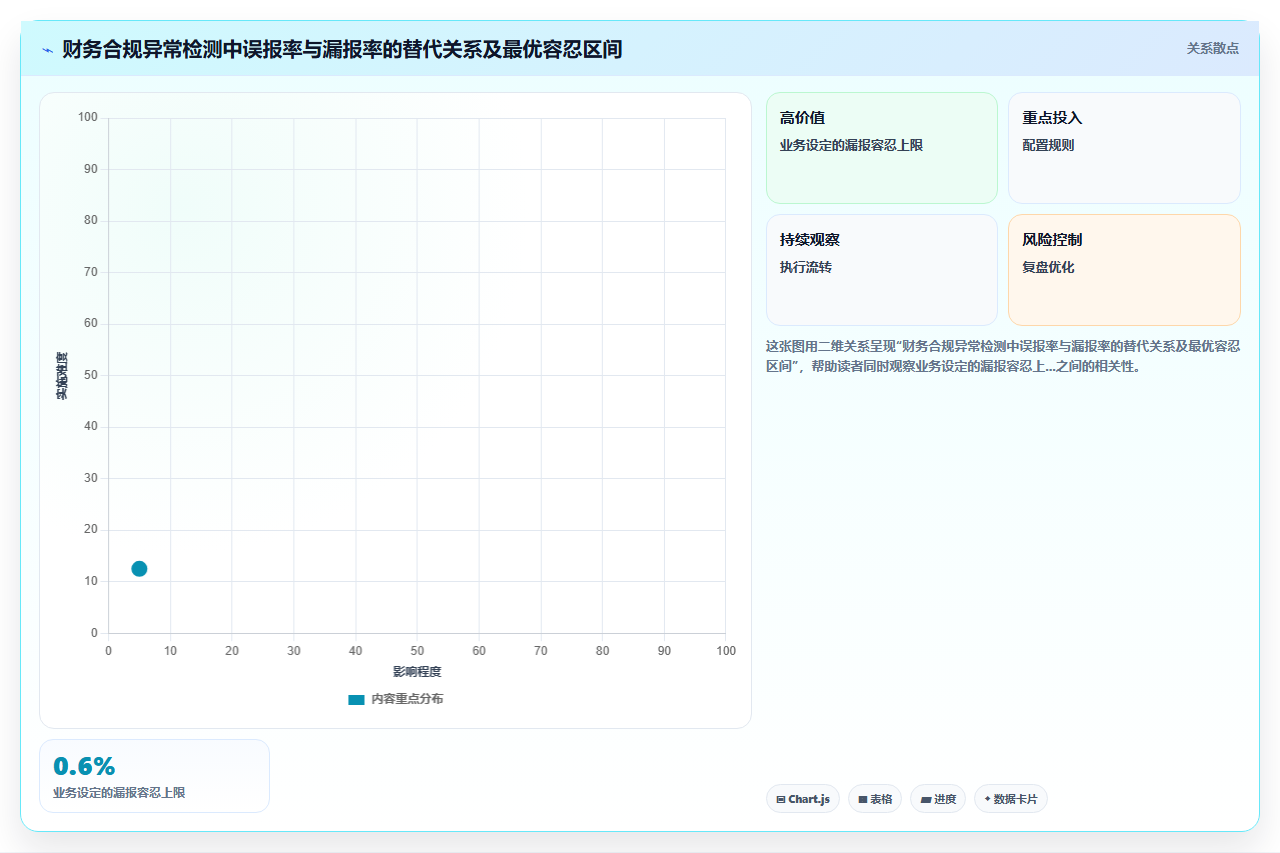The height and width of the screenshot is (853, 1280).
Task: Open the 高价值 quadrant card
Action: tap(882, 148)
